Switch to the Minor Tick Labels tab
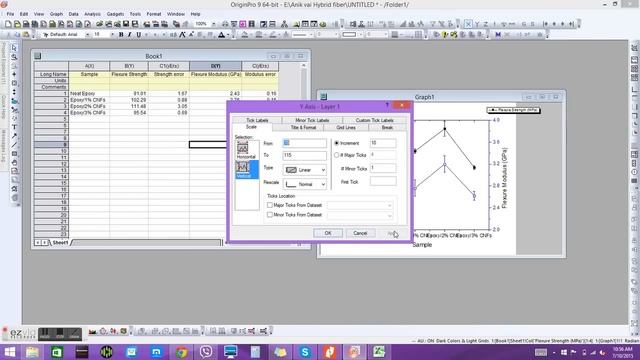 point(312,120)
